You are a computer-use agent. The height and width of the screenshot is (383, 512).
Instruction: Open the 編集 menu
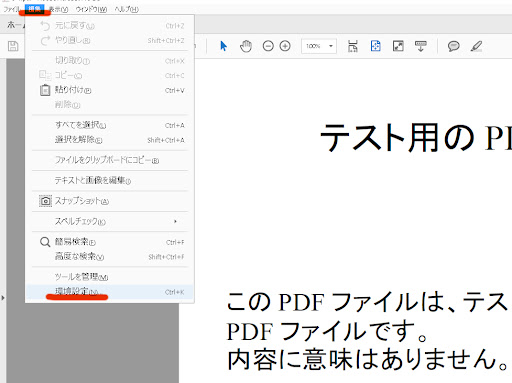point(34,9)
